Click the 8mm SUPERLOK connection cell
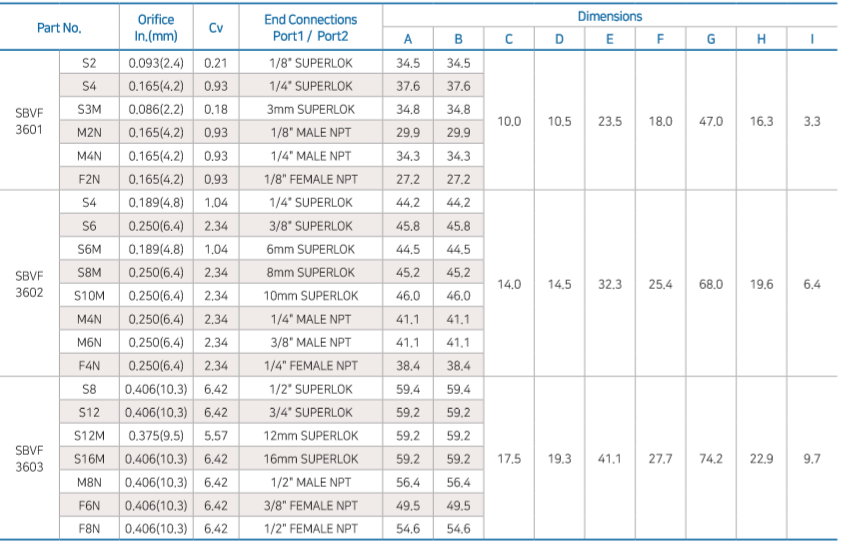The height and width of the screenshot is (545, 842). (x=310, y=272)
